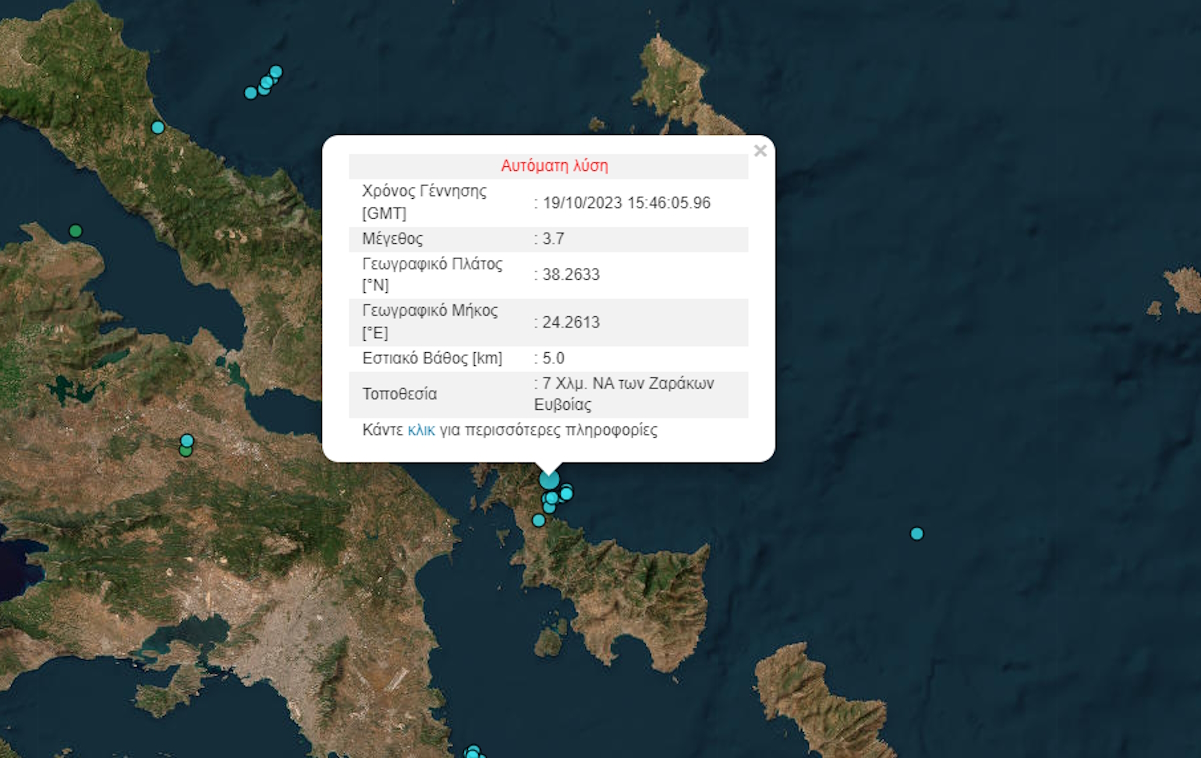Click the 'Γεωγραφικό Πλάτος [°N]' label

click(x=432, y=275)
